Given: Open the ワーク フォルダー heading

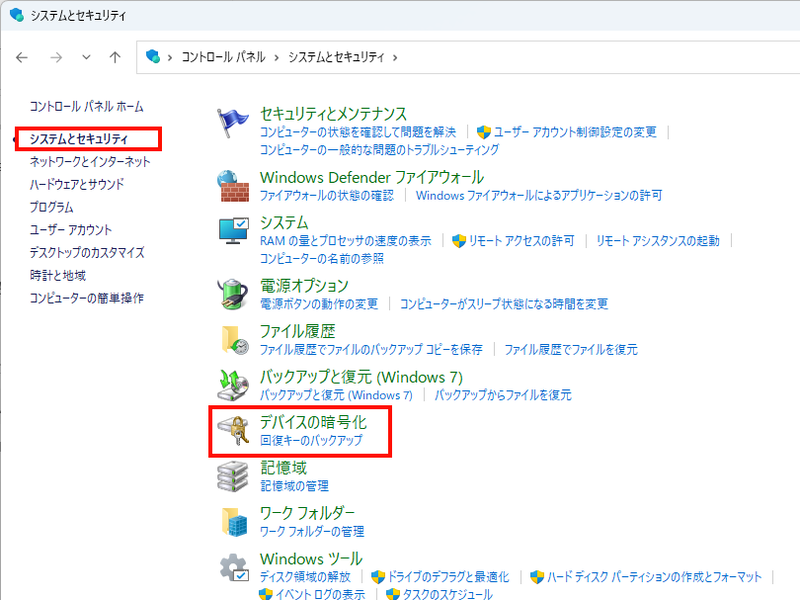Looking at the screenshot, I should point(307,513).
